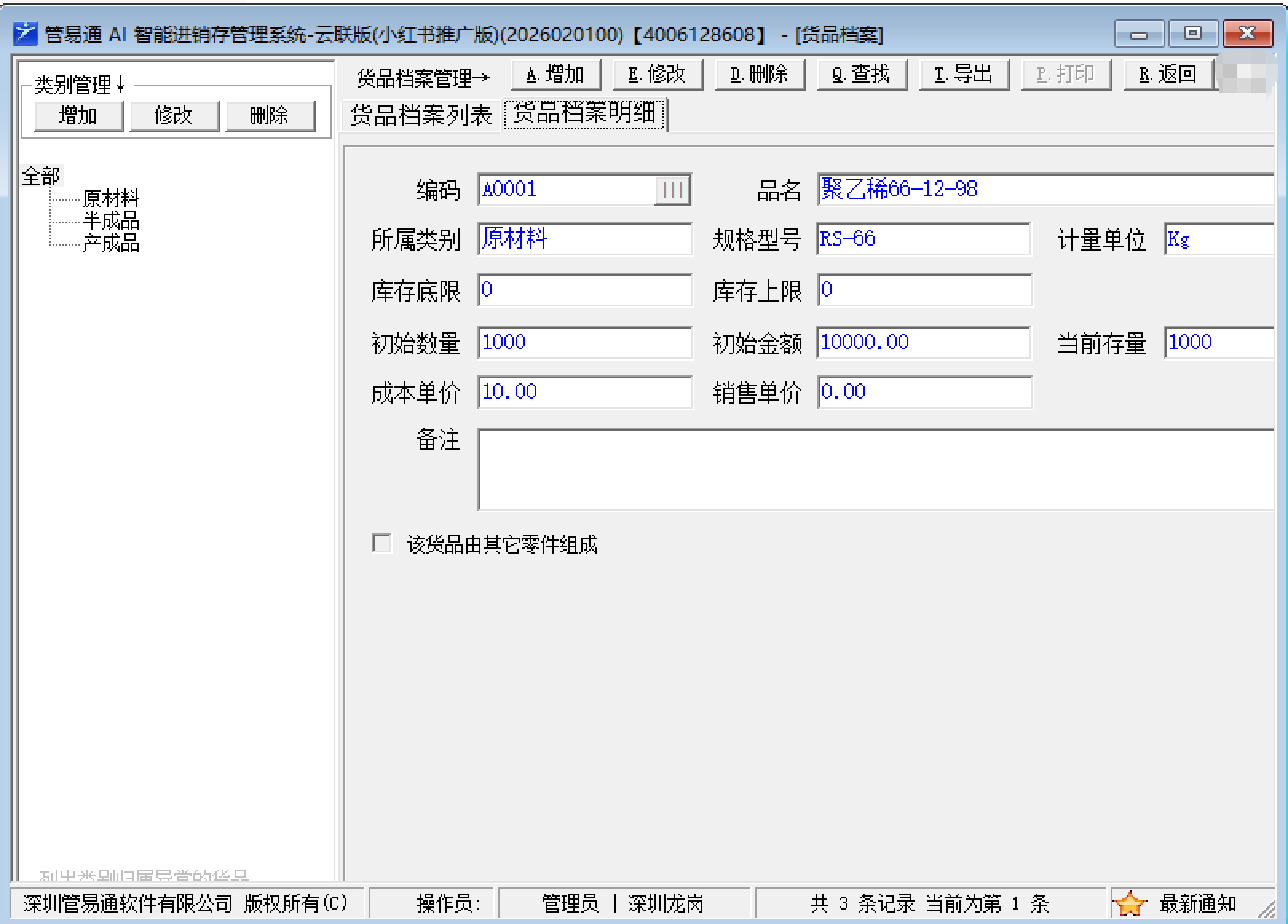This screenshot has width=1288, height=924.
Task: Add a category with 类别管理 增加
Action: (78, 116)
